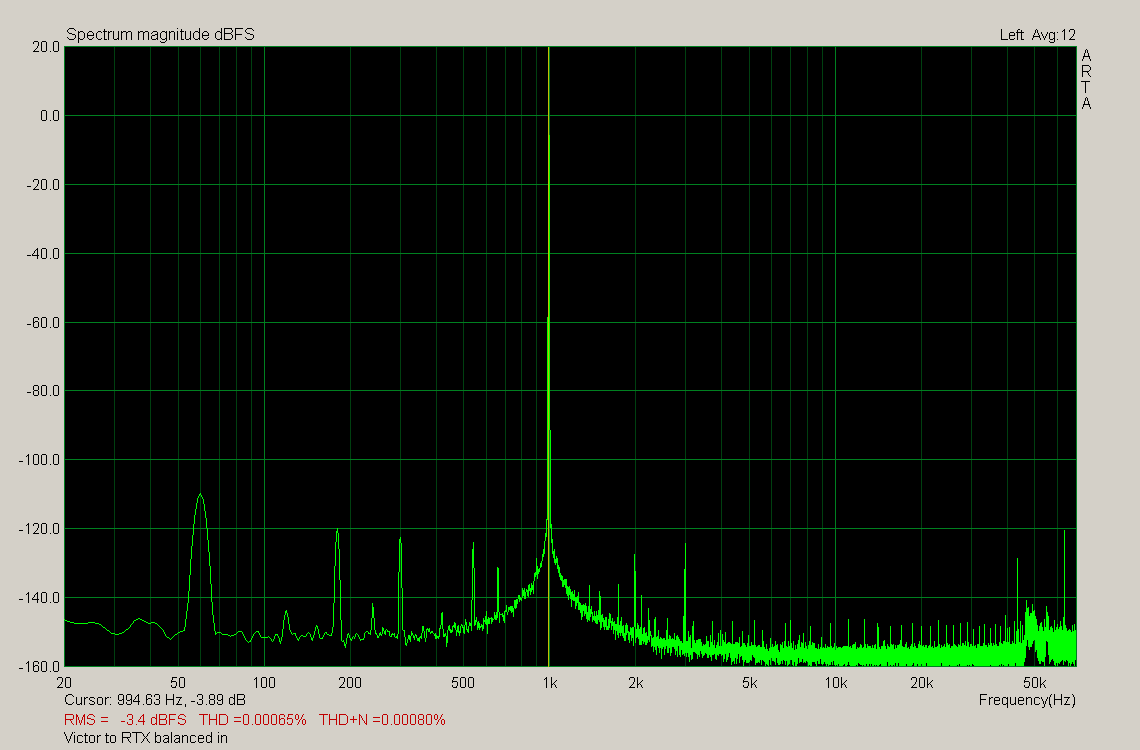
Task: Click the 0.0 dB axis label
Action: tap(49, 116)
